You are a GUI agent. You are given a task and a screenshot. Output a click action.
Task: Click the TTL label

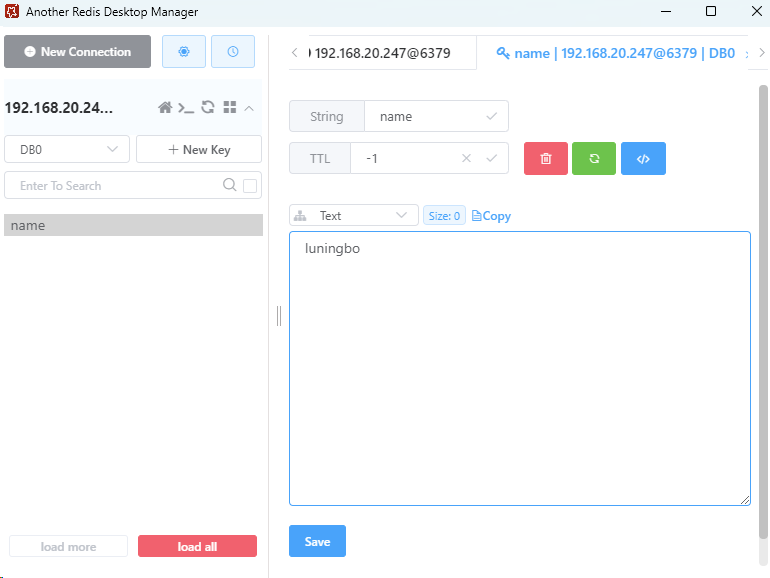click(x=320, y=158)
